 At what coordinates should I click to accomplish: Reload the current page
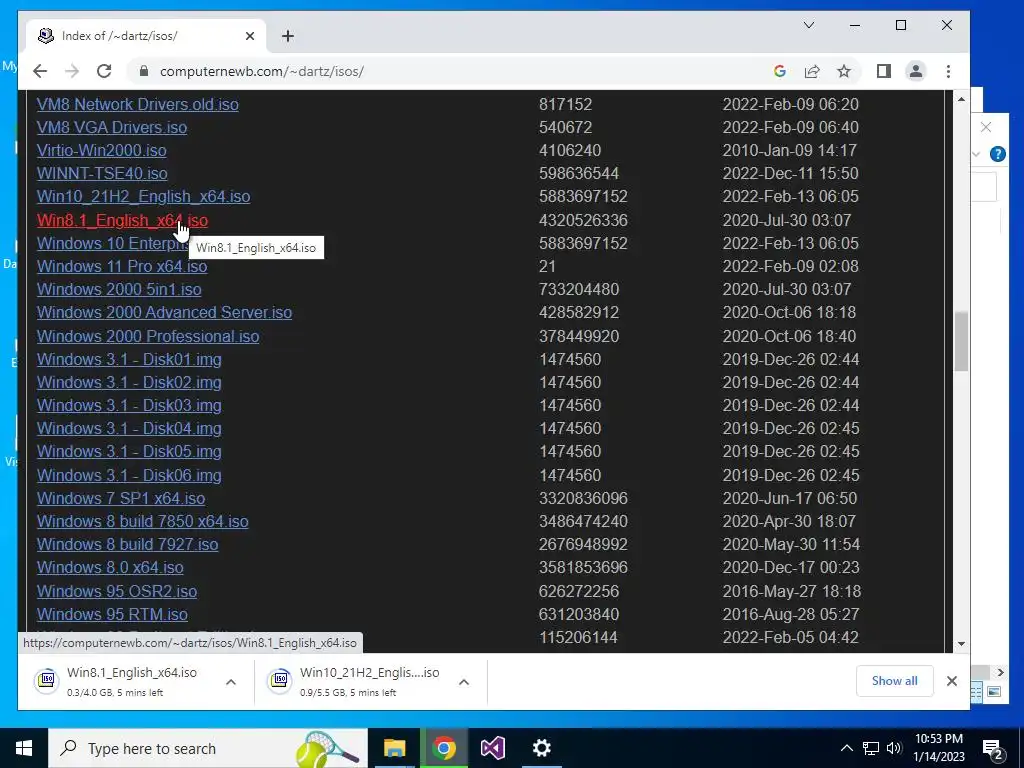point(104,71)
